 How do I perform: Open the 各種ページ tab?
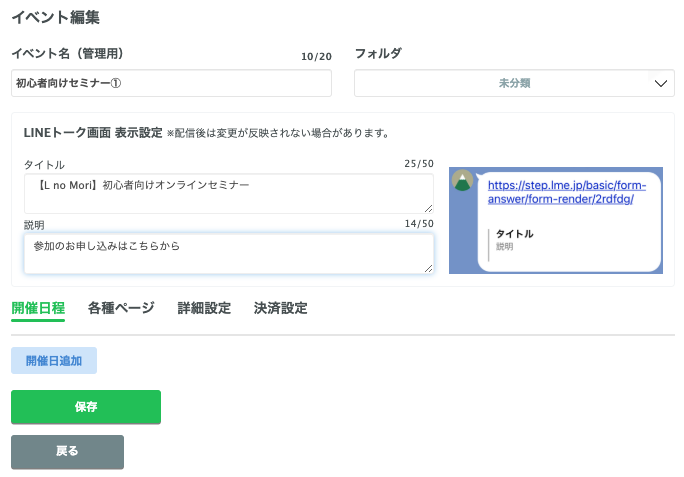click(x=121, y=308)
